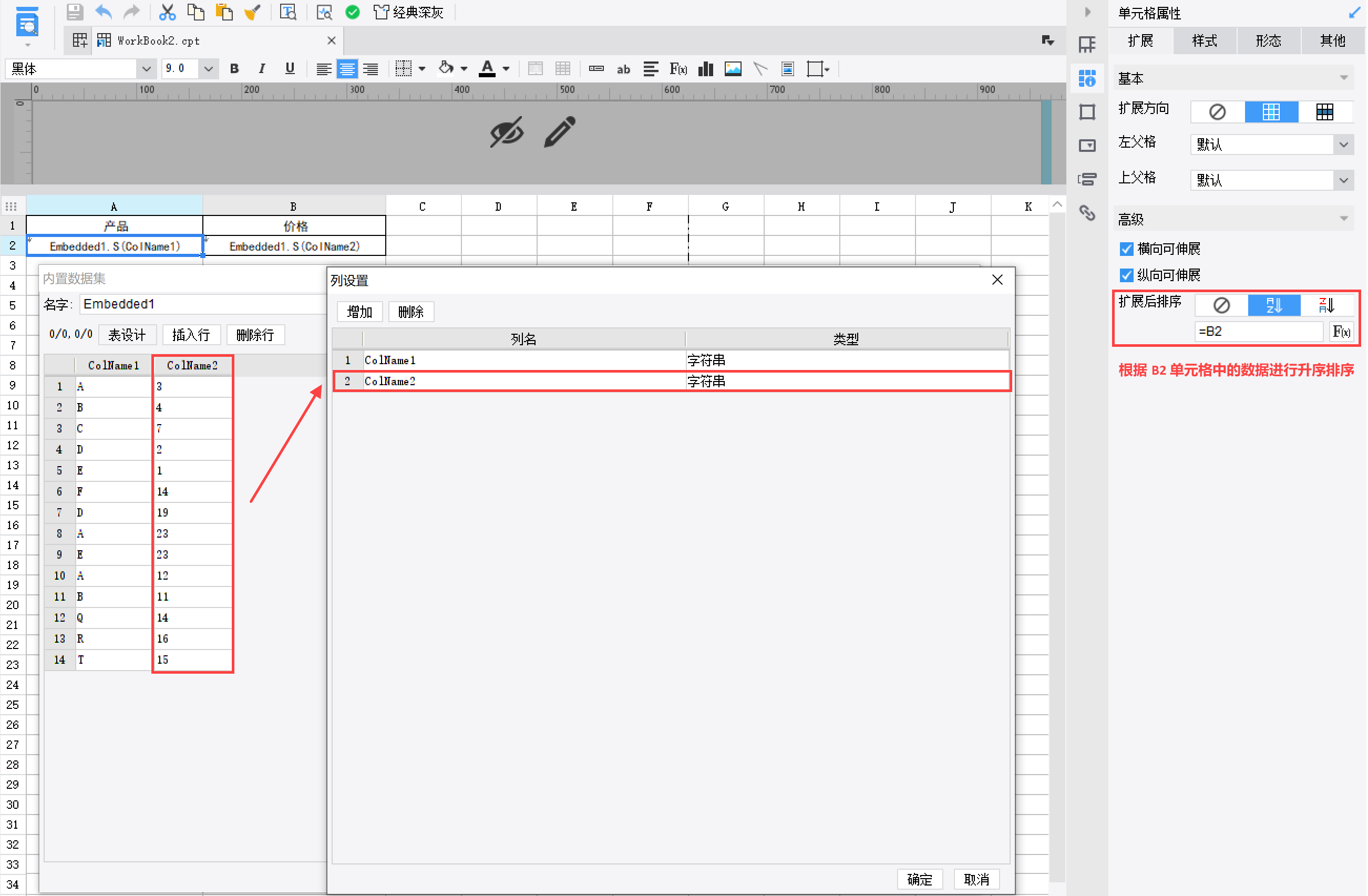
Task: Switch to the 样式 tab
Action: coord(1204,41)
